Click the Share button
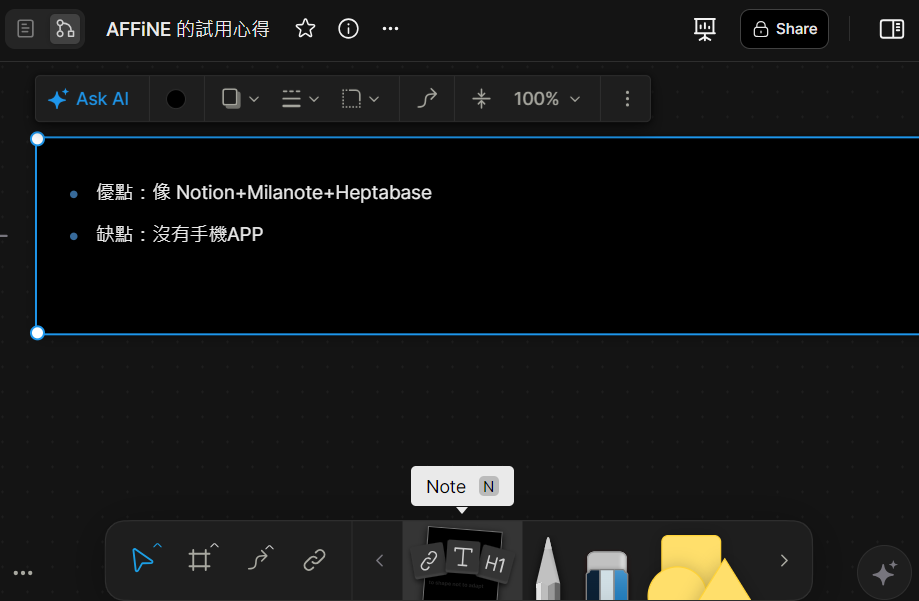 tap(784, 29)
